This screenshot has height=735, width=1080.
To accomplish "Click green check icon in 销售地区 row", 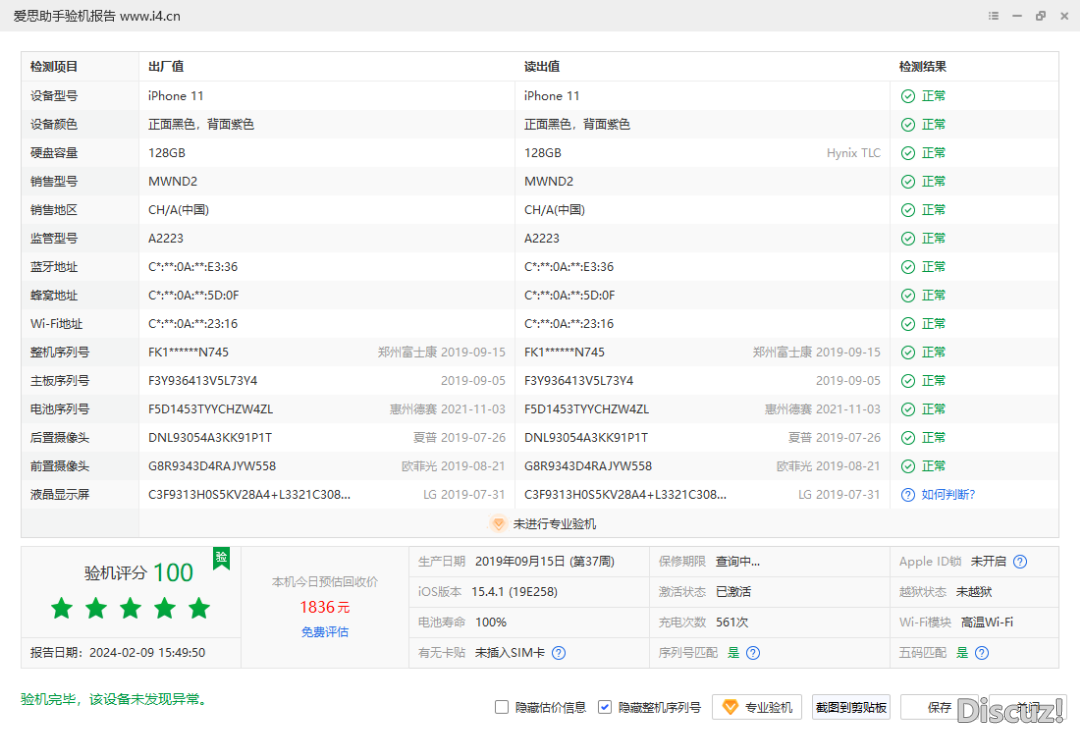I will point(908,210).
